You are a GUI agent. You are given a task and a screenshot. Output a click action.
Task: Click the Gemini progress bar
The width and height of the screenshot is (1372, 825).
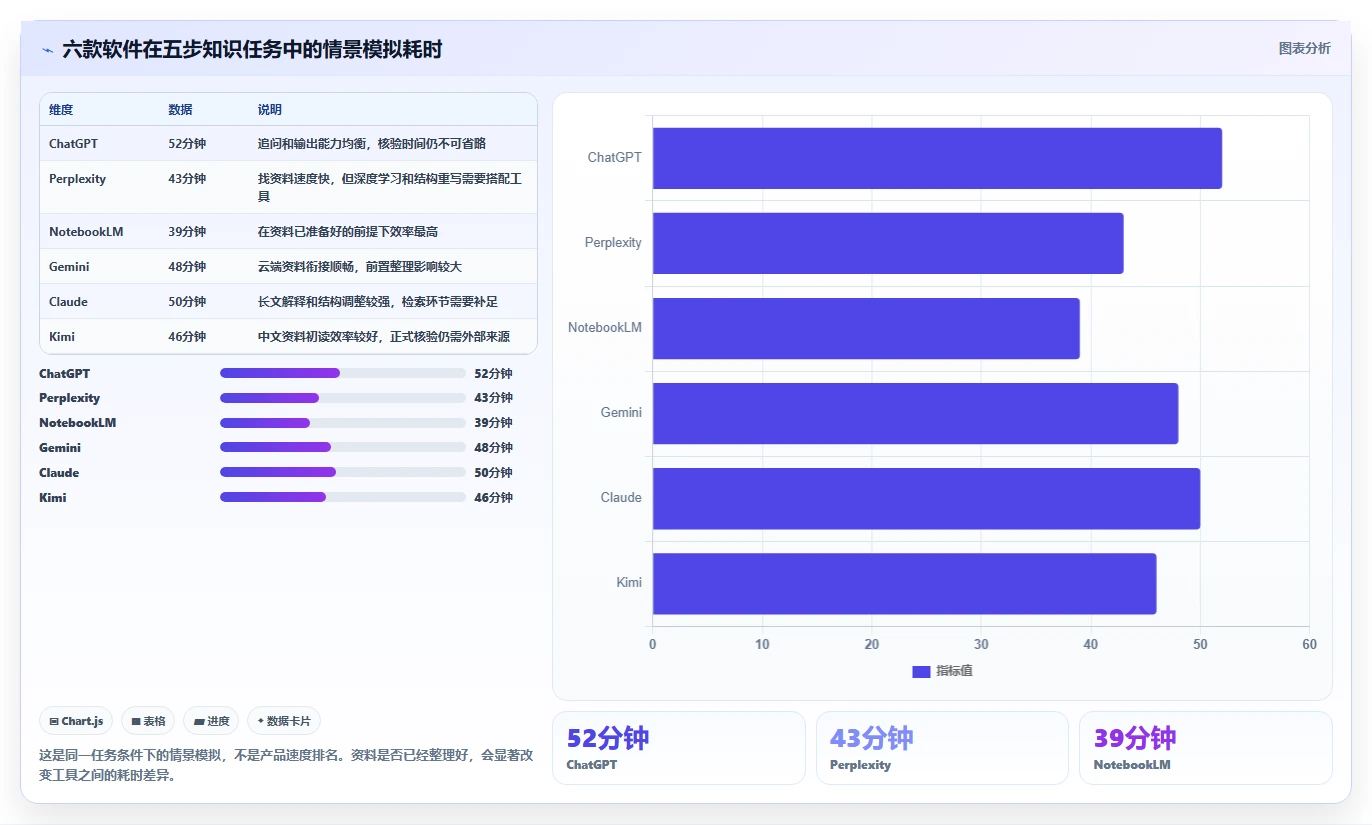click(343, 448)
